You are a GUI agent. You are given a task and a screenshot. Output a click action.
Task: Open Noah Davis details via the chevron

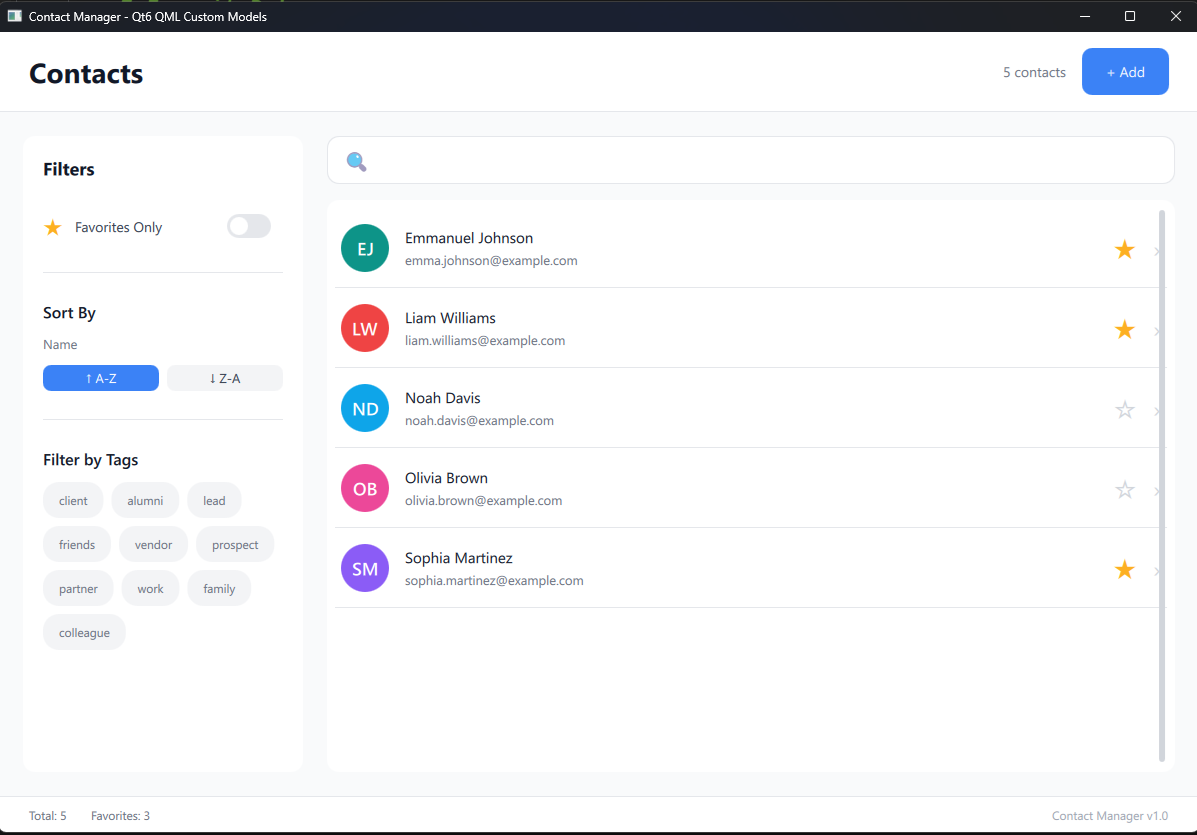1156,408
